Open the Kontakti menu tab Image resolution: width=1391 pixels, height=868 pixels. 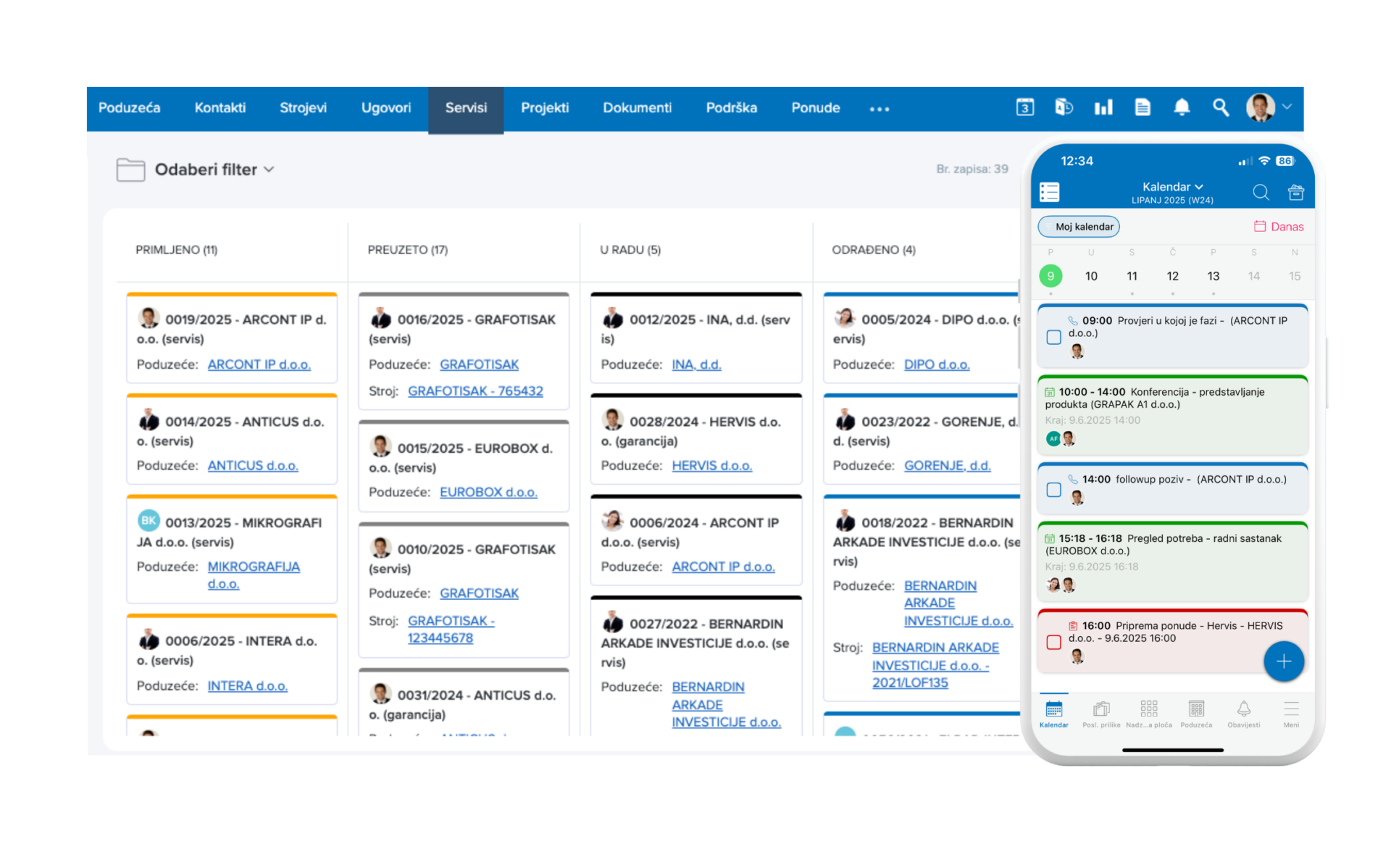coord(220,107)
